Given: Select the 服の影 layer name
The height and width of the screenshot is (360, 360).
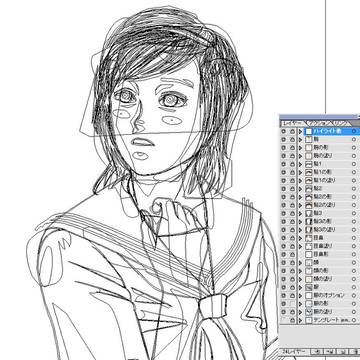Looking at the screenshot, I should (x=321, y=304).
